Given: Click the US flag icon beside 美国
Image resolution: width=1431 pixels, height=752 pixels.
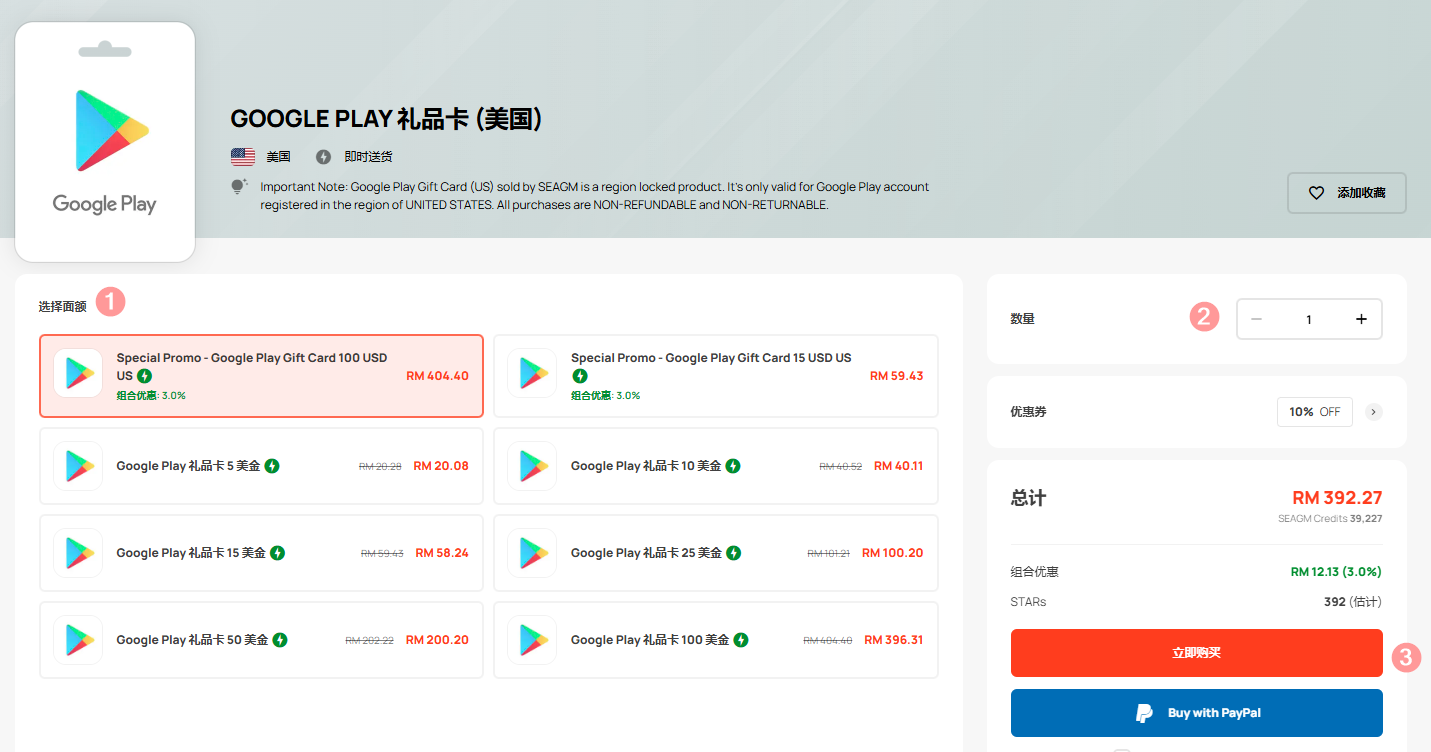Looking at the screenshot, I should pyautogui.click(x=243, y=157).
